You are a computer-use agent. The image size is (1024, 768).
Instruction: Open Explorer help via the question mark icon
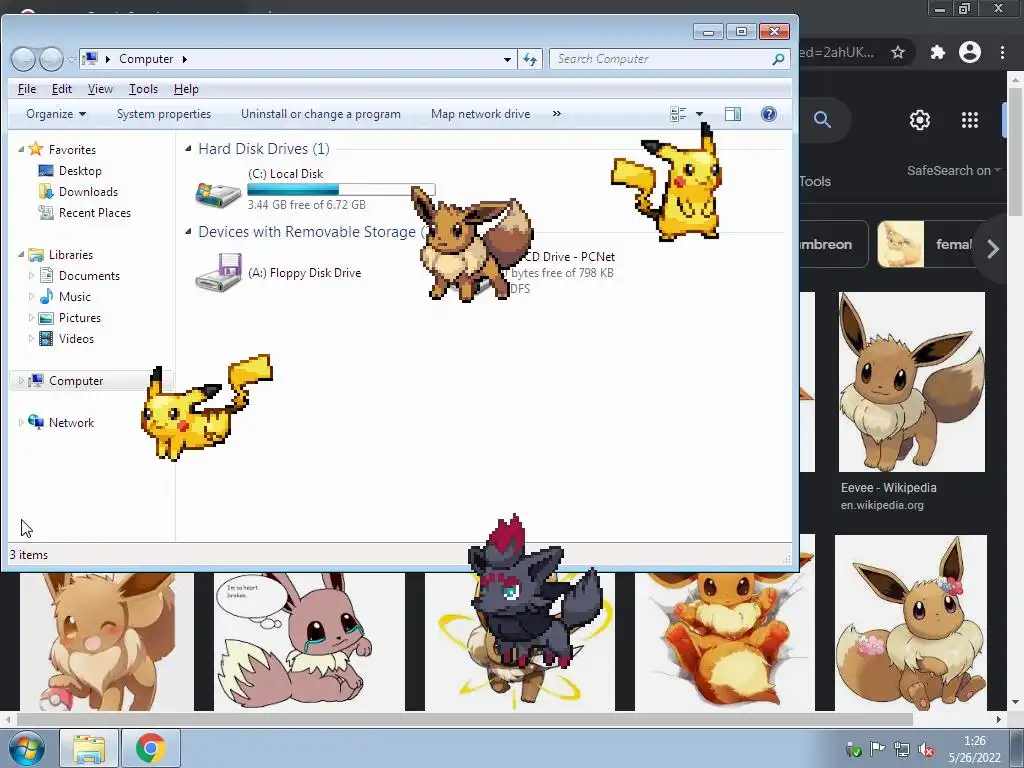point(769,114)
